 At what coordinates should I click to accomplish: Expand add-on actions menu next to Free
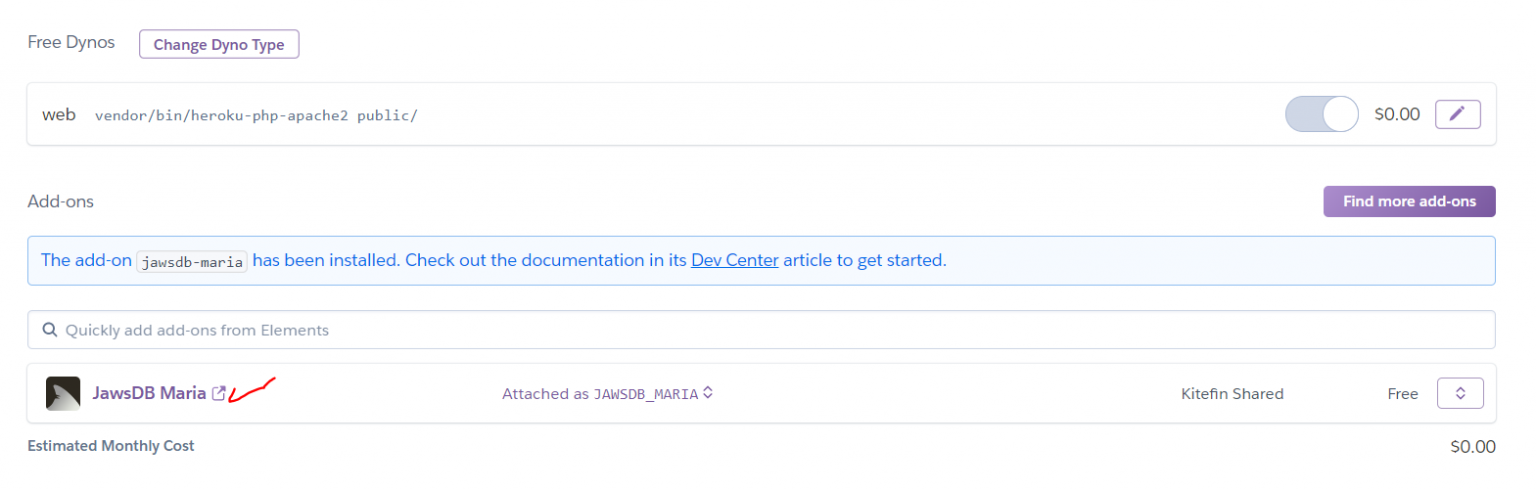(x=1460, y=393)
